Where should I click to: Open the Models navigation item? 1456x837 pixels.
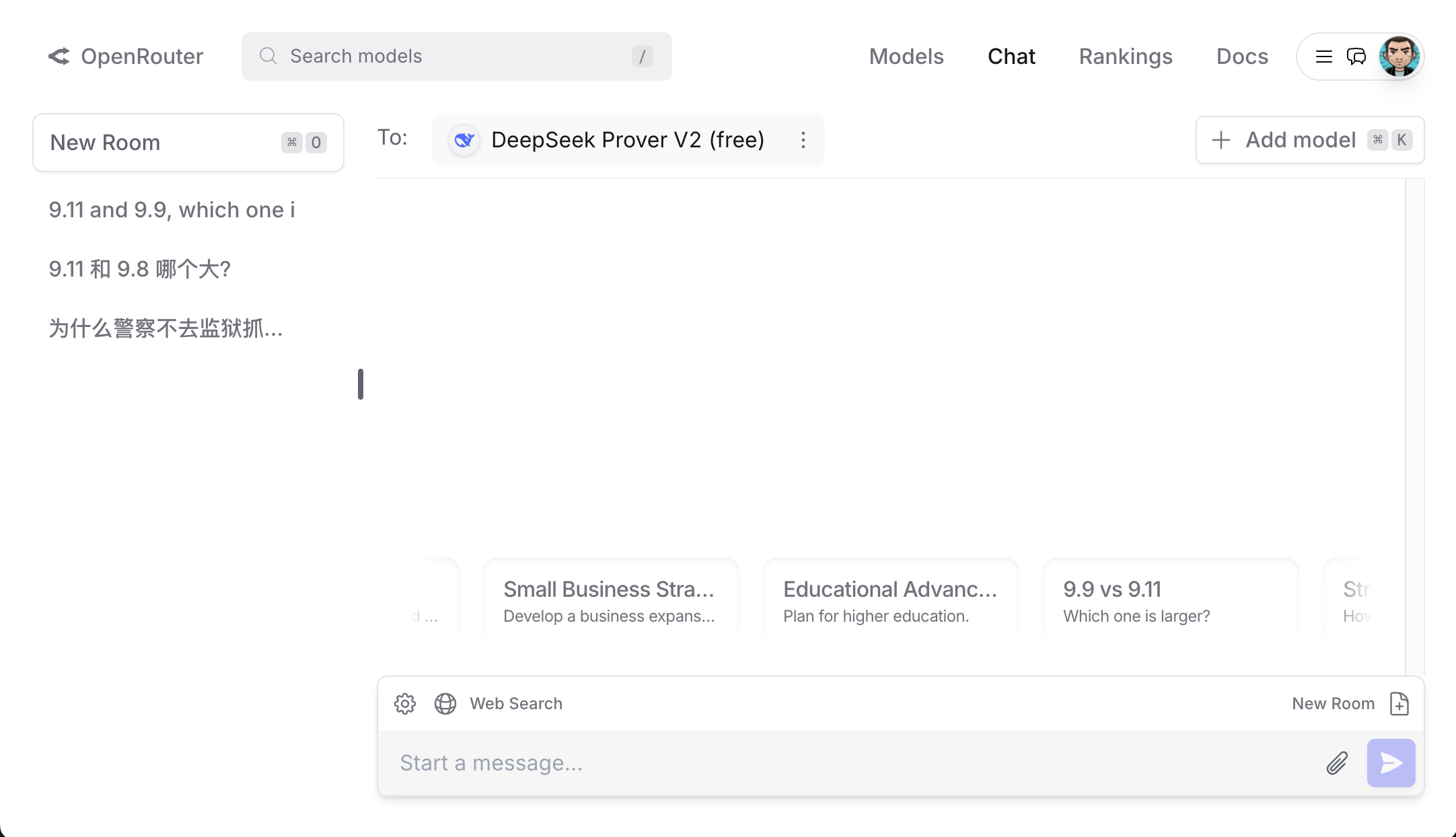pyautogui.click(x=906, y=57)
